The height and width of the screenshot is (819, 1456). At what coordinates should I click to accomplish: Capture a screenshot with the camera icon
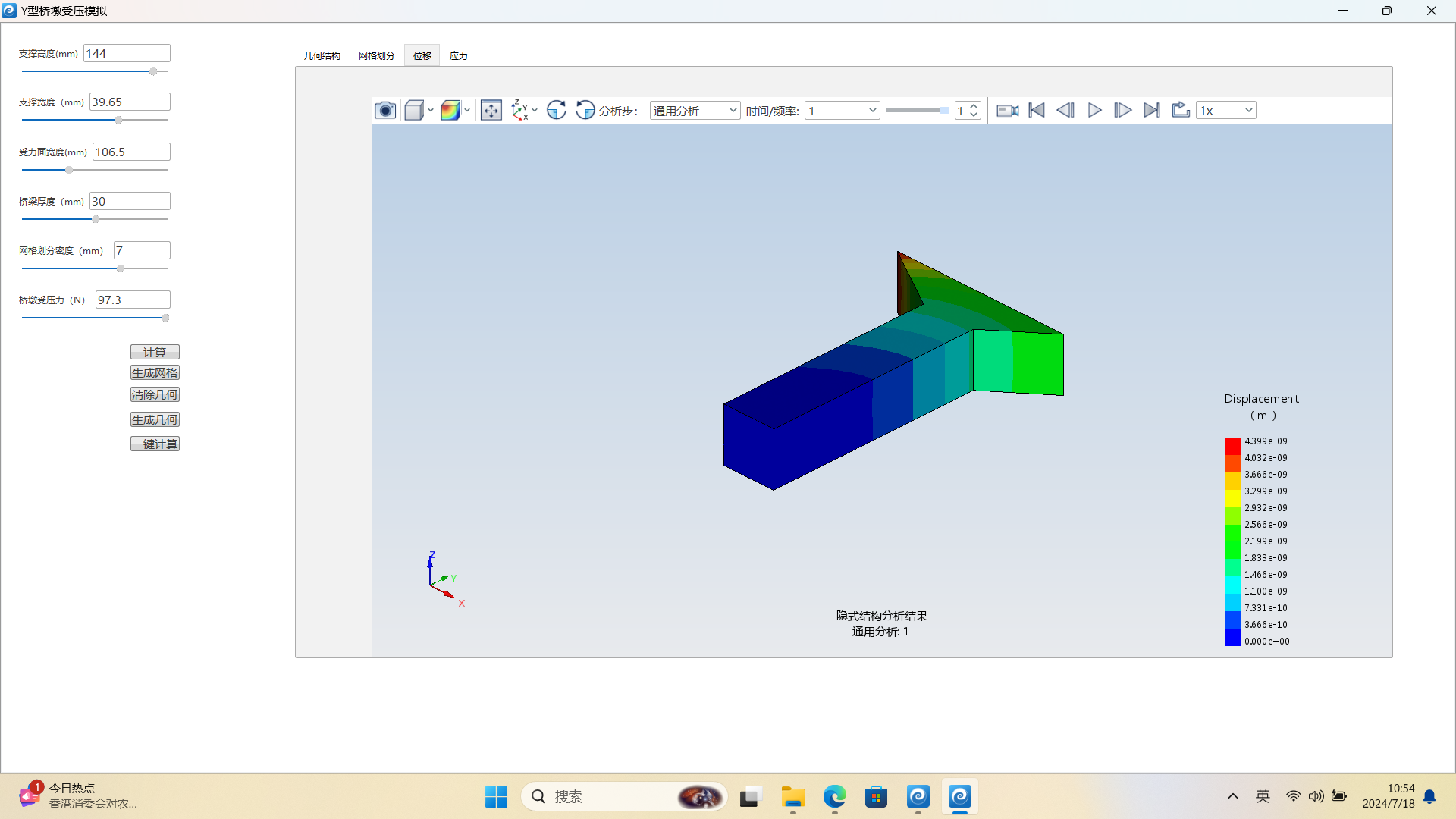[385, 111]
